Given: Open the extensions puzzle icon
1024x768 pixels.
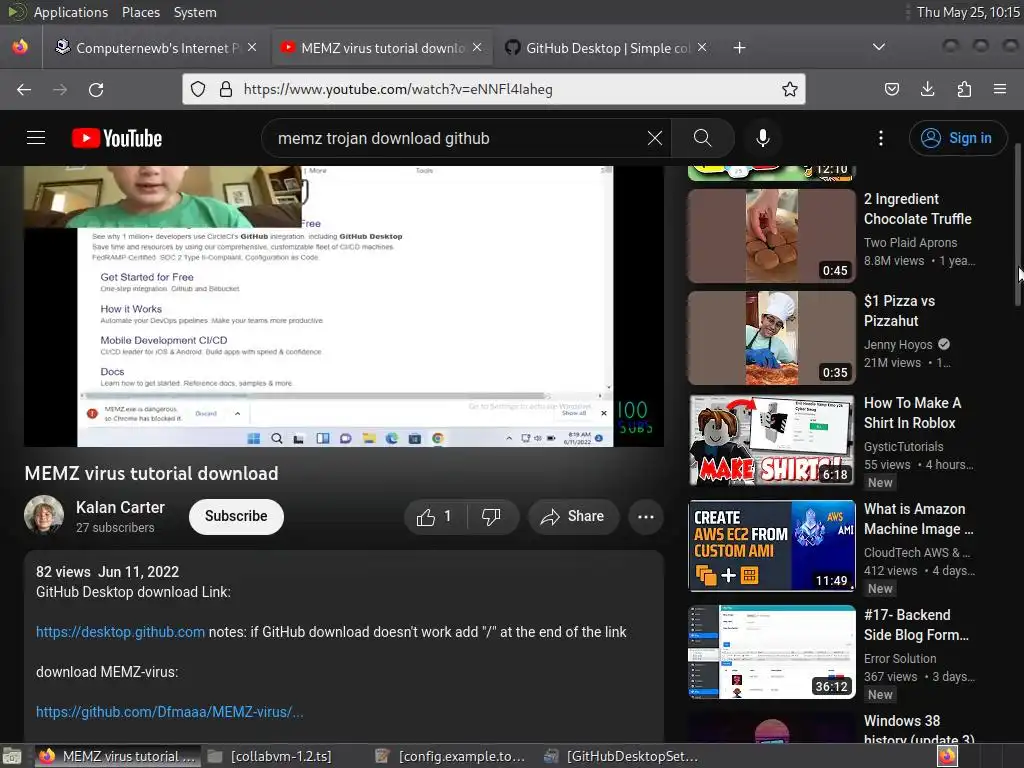Looking at the screenshot, I should tap(964, 89).
